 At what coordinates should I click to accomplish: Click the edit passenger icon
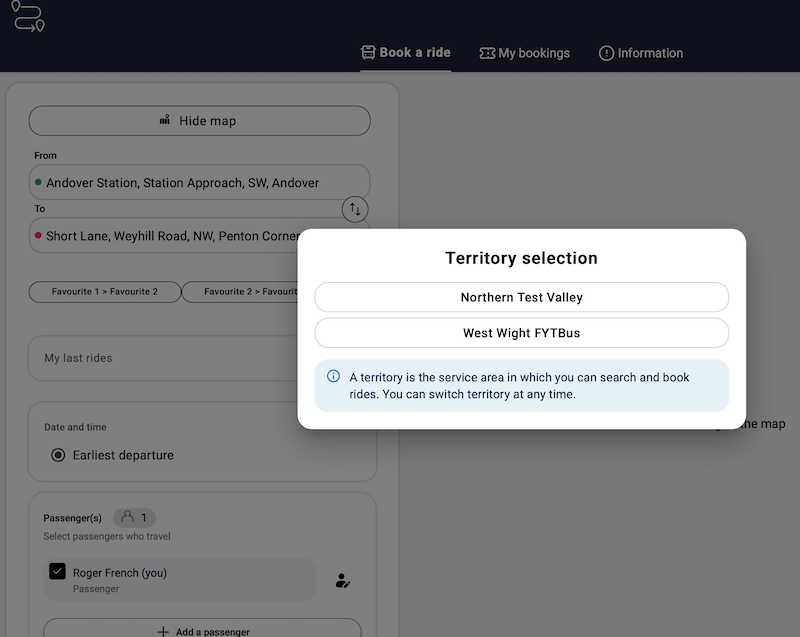(x=342, y=580)
